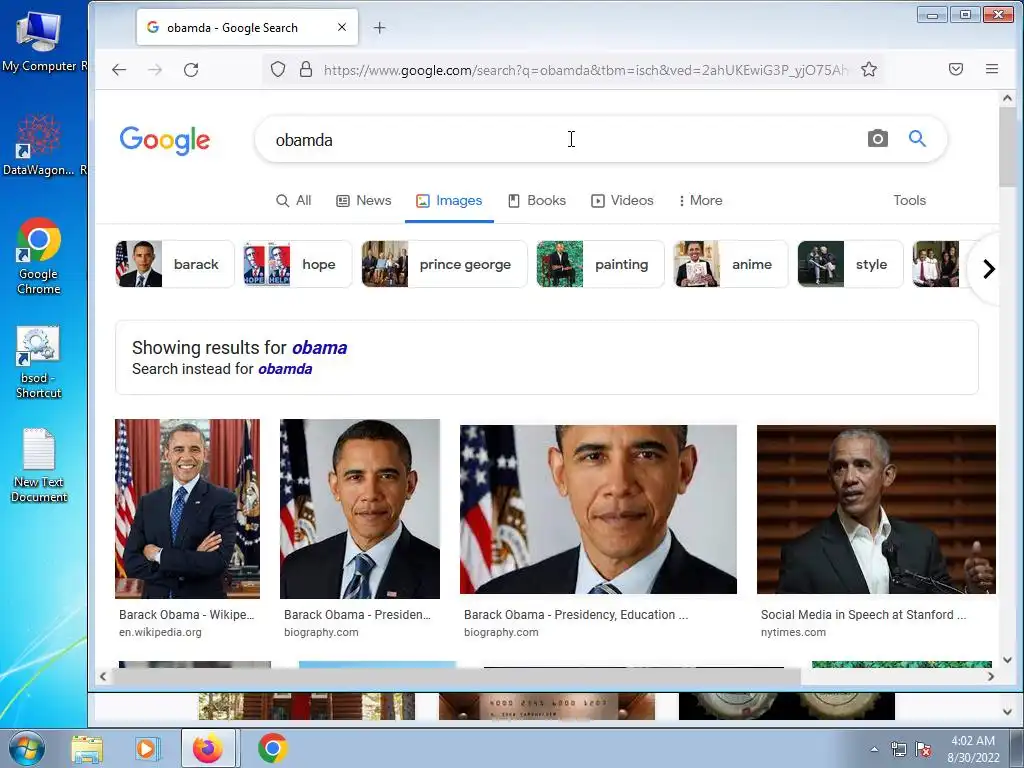Screen dimensions: 1024x768
Task: Open the Speech at Stanford image
Action: pos(876,509)
